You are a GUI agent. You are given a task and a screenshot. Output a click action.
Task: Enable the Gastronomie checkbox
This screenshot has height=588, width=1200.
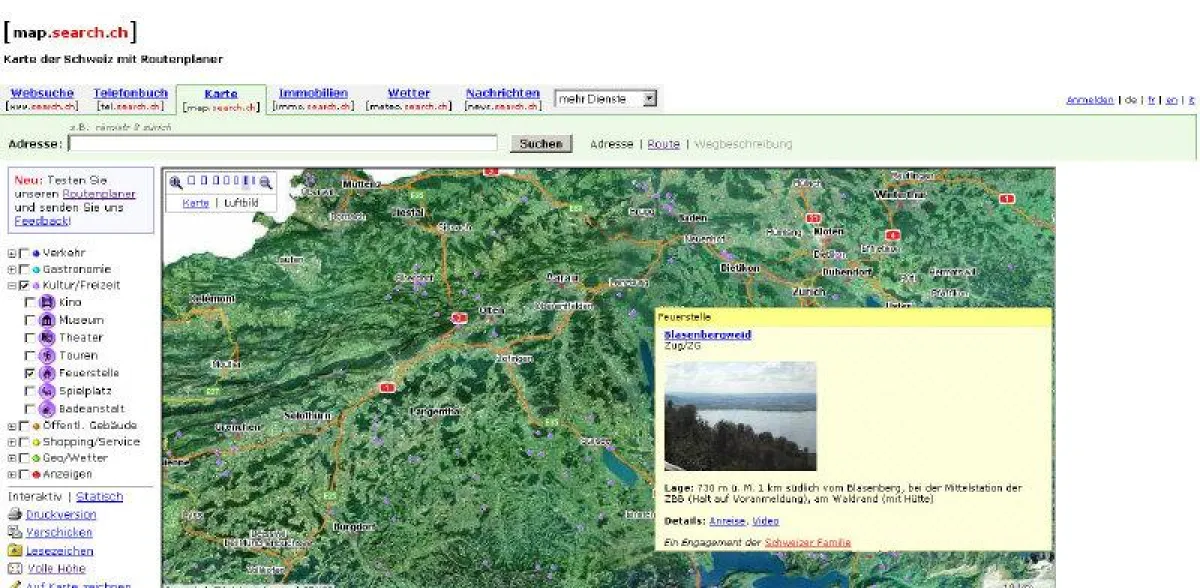[22, 269]
